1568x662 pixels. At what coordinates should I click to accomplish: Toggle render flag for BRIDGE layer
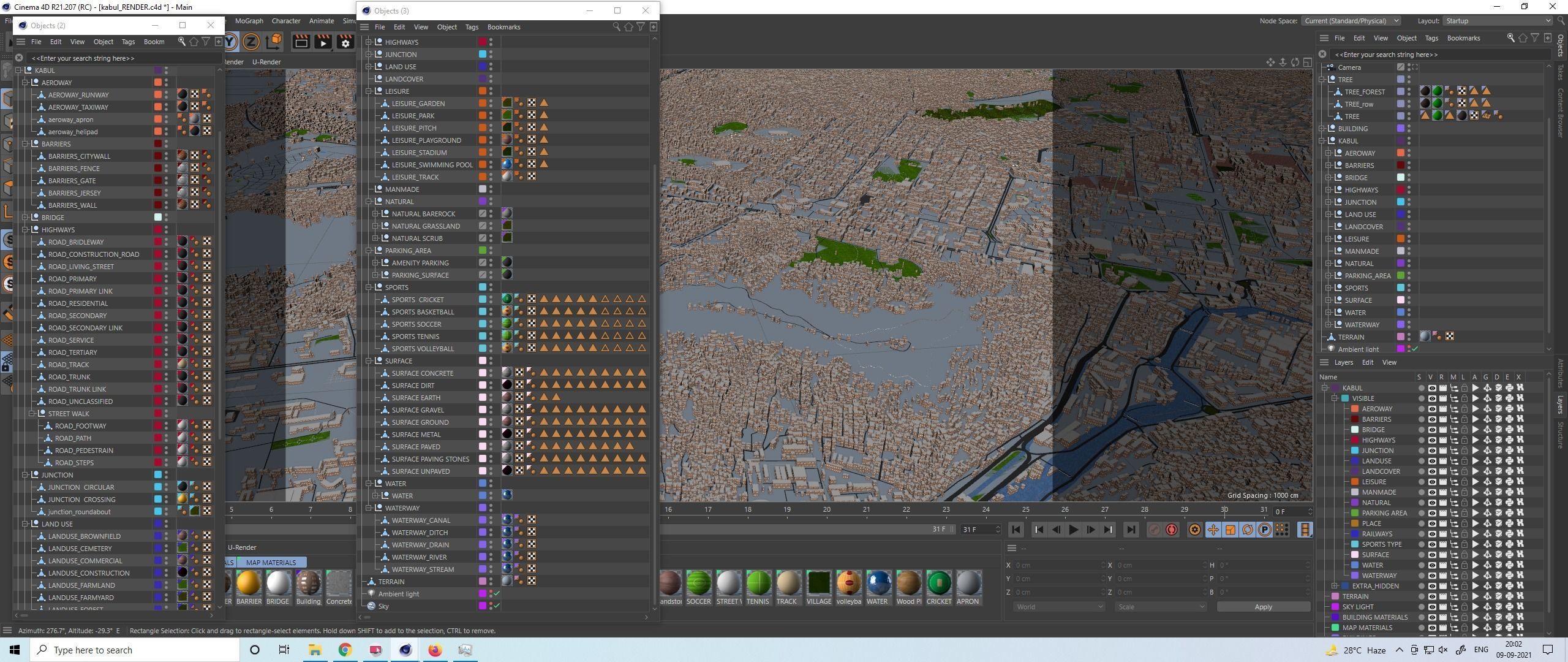(1443, 430)
